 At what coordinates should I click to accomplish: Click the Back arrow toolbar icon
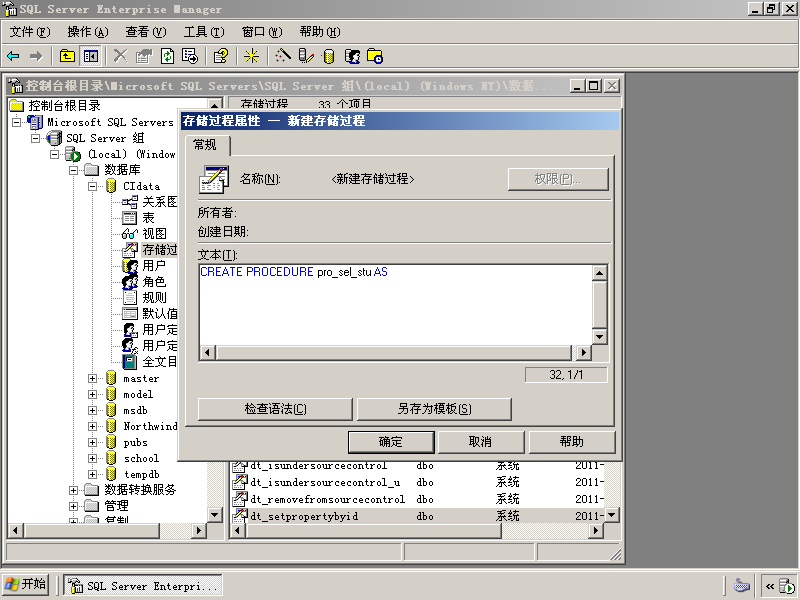click(x=13, y=56)
